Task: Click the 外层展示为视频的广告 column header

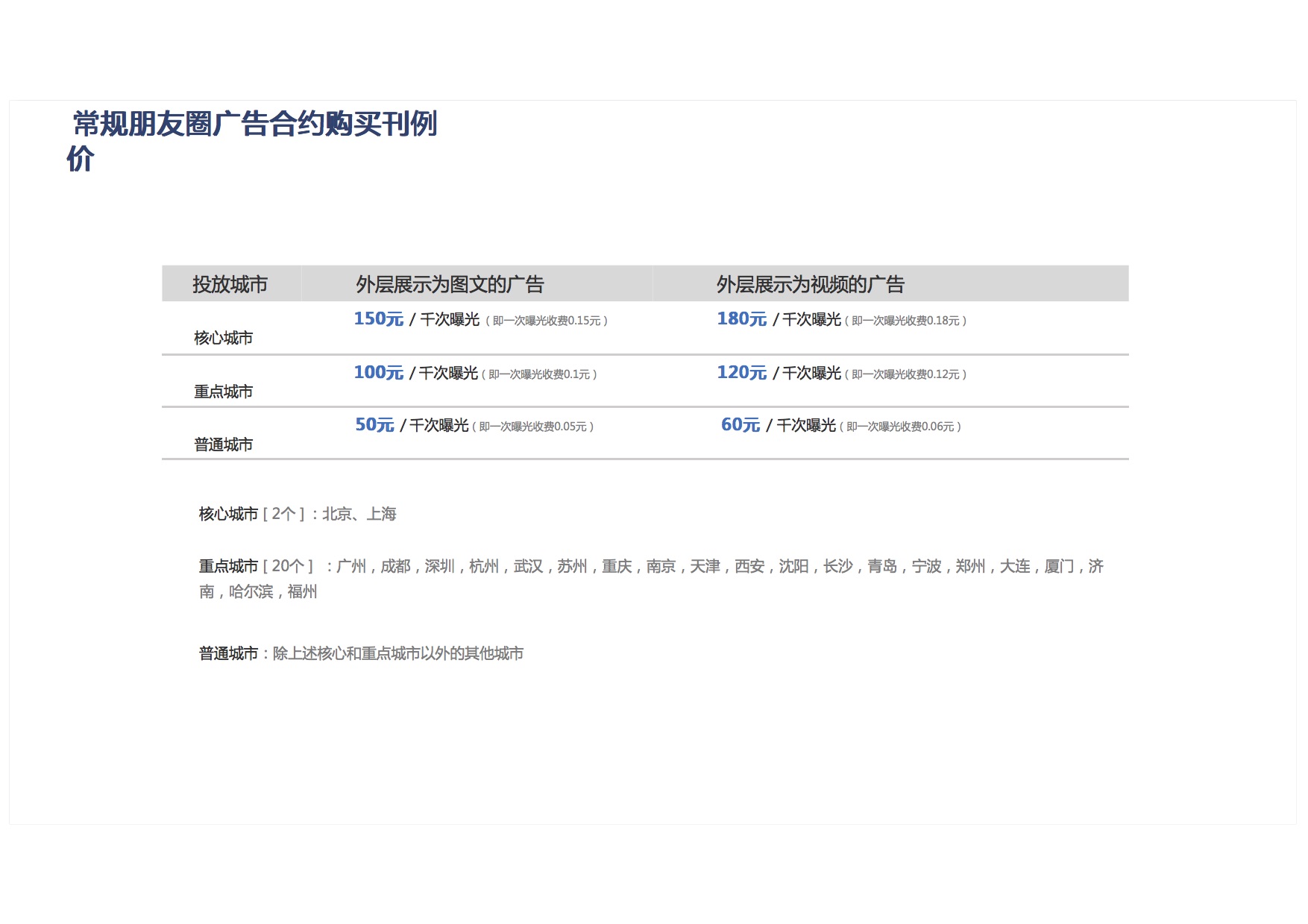Action: [x=810, y=284]
